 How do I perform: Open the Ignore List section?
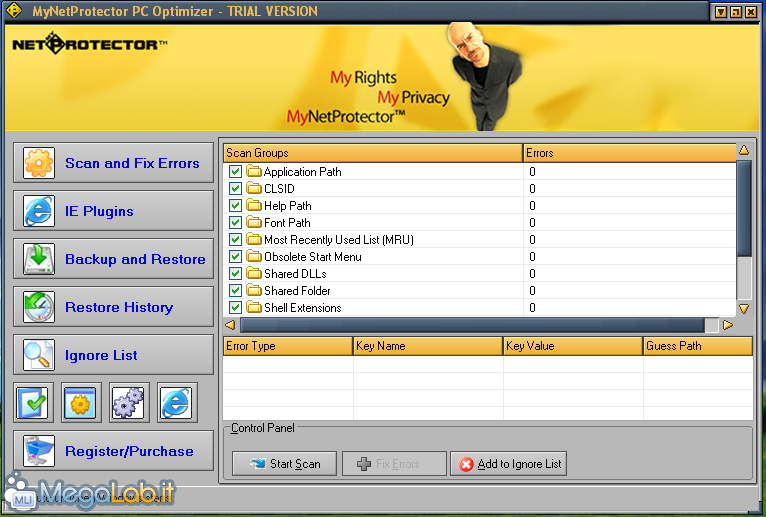point(113,355)
